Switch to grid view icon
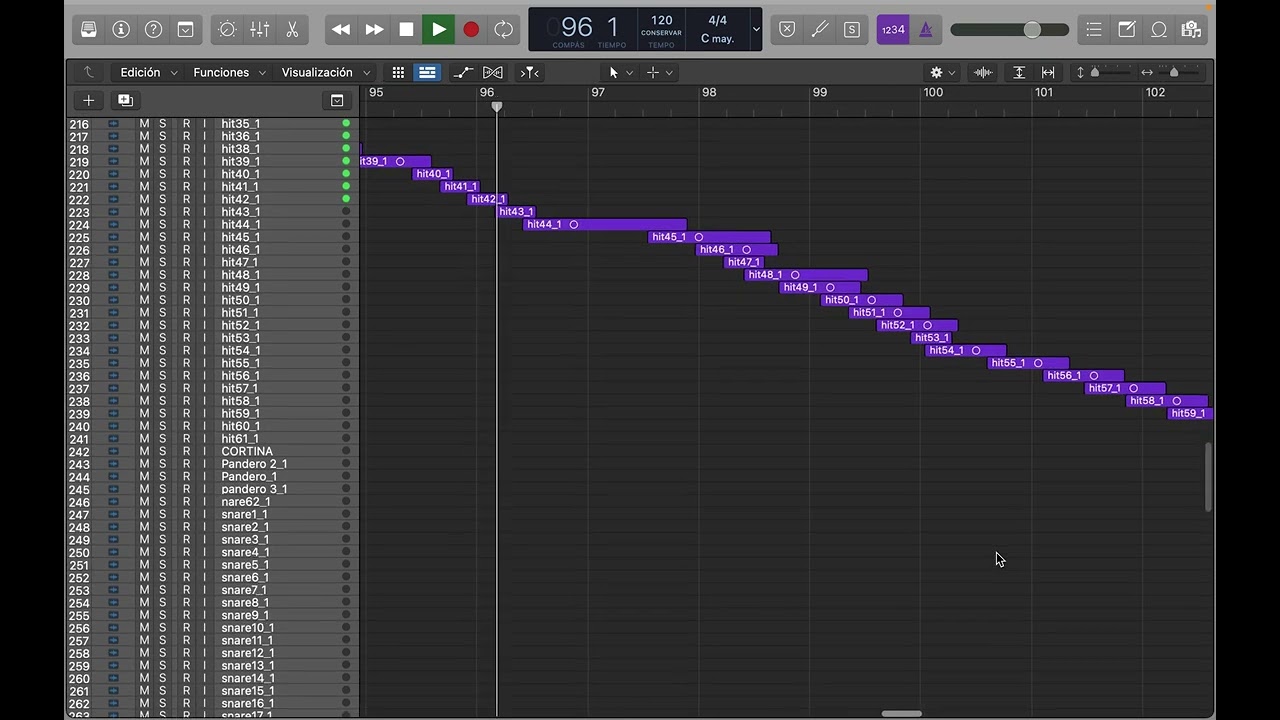Viewport: 1280px width, 720px height. (x=398, y=72)
